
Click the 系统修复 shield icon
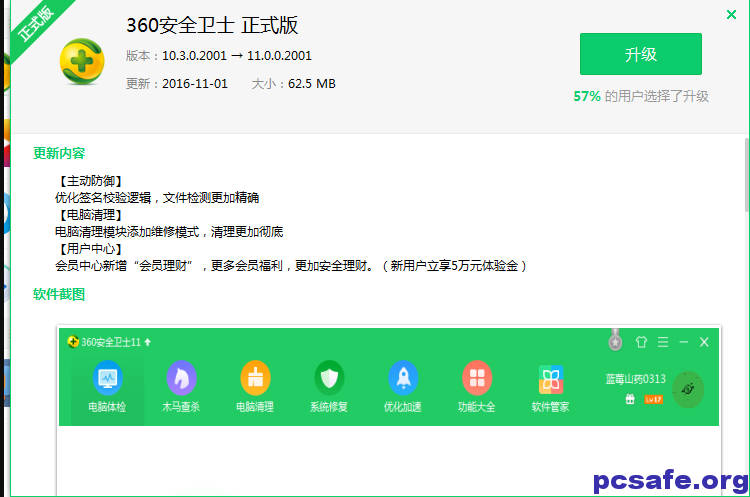coord(329,379)
